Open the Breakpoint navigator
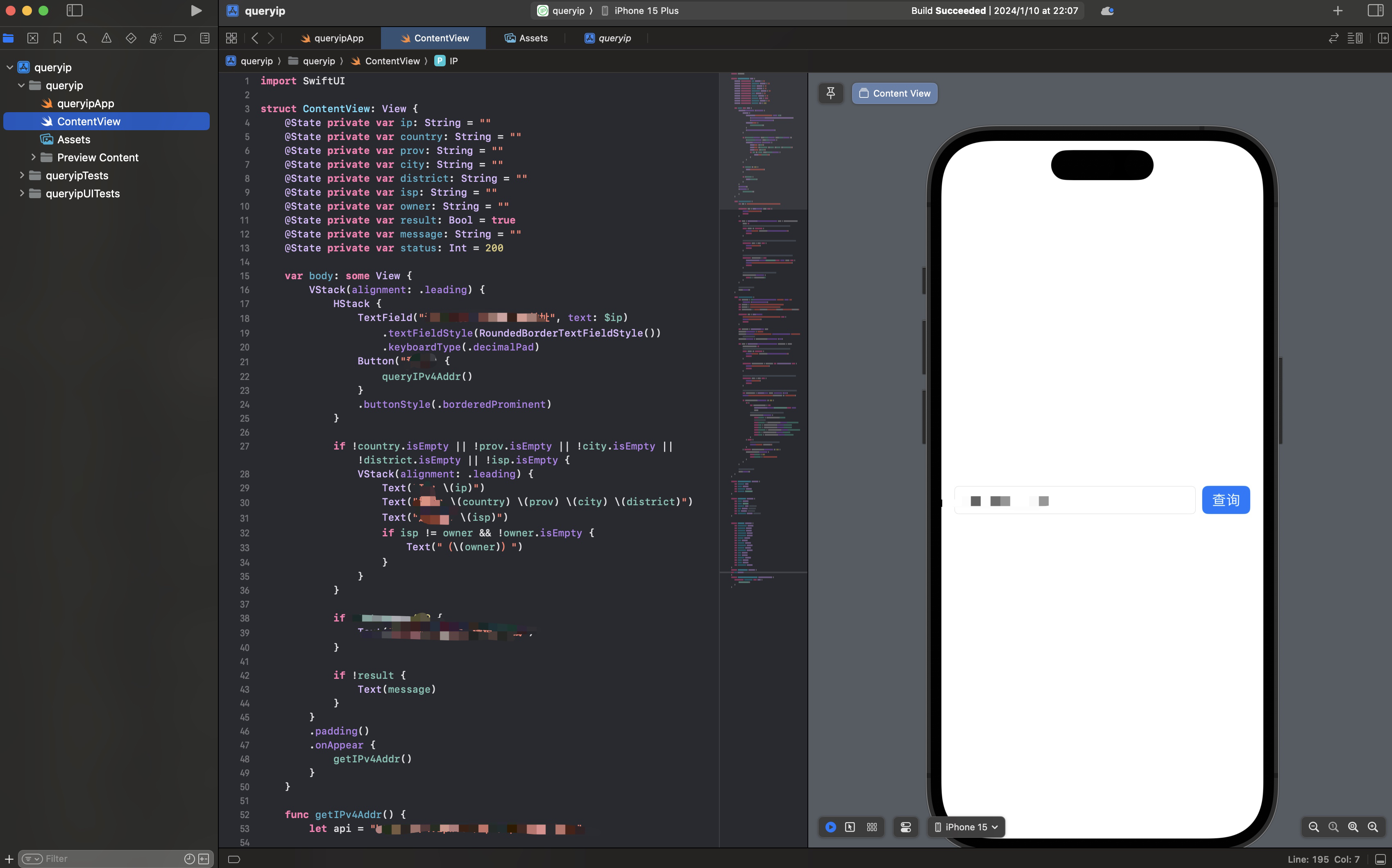The height and width of the screenshot is (868, 1392). (180, 38)
